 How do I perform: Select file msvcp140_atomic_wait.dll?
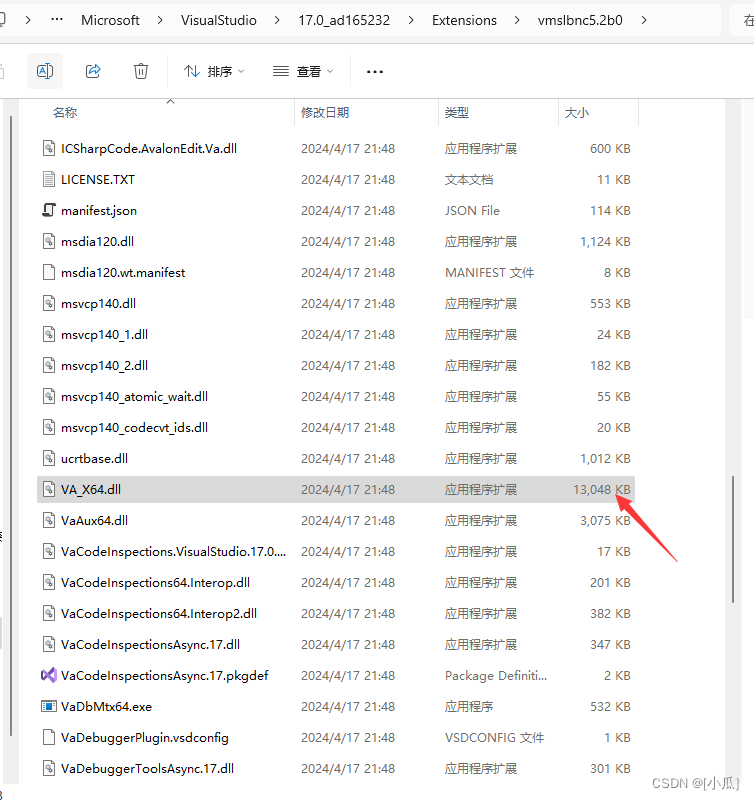point(336,396)
